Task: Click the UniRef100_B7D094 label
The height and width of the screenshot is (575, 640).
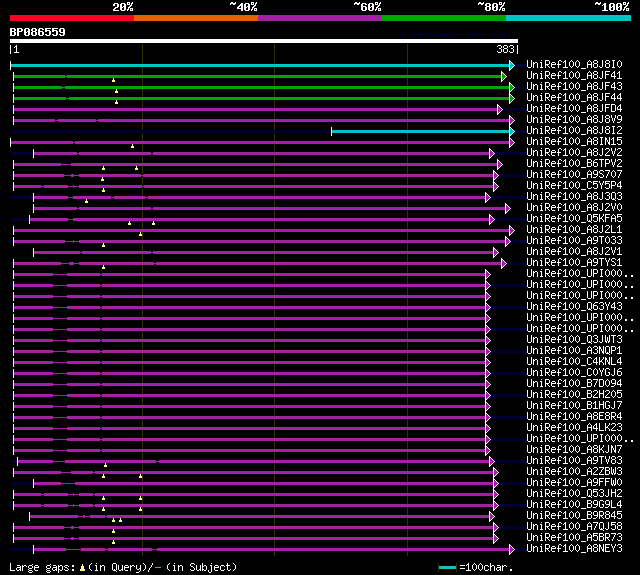Action: pos(574,384)
